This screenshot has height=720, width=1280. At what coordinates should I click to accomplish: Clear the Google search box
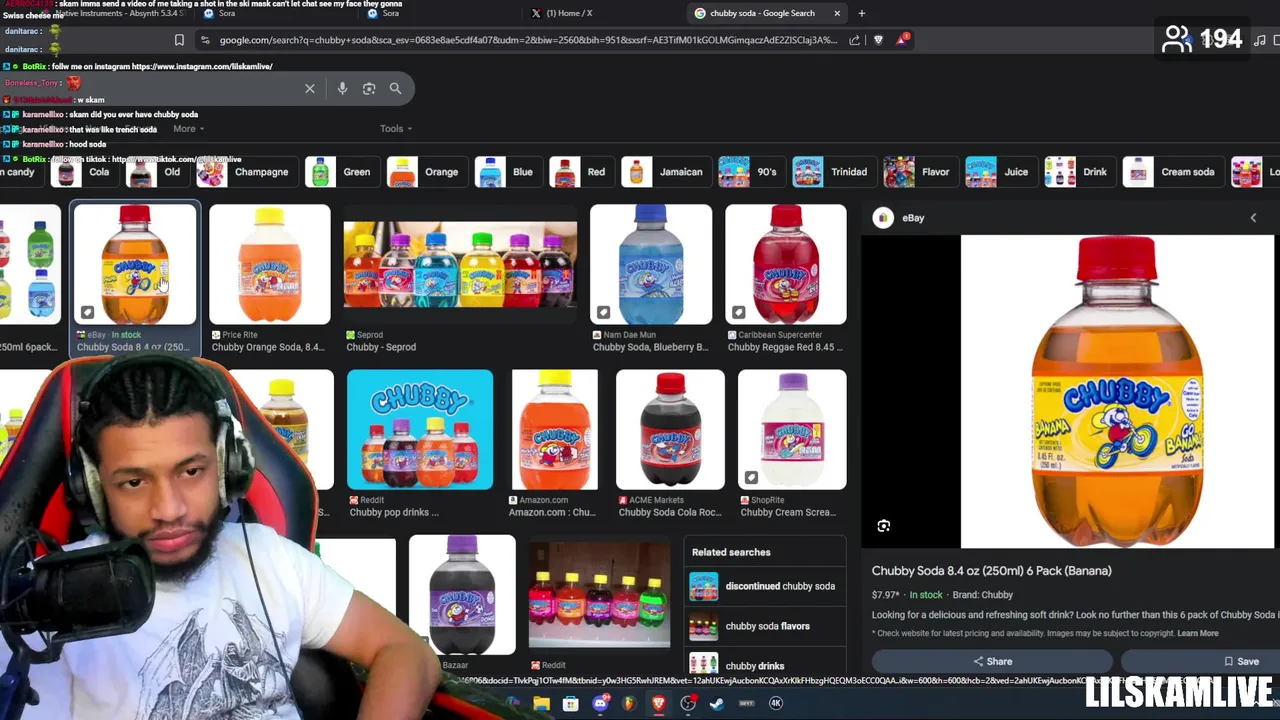[x=310, y=89]
